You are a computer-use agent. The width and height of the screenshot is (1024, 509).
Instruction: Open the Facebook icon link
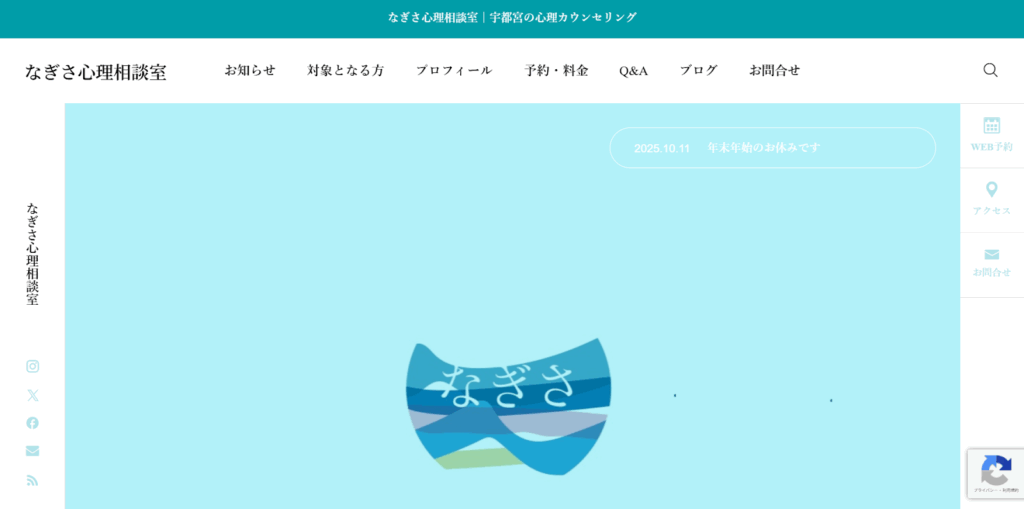tap(32, 423)
